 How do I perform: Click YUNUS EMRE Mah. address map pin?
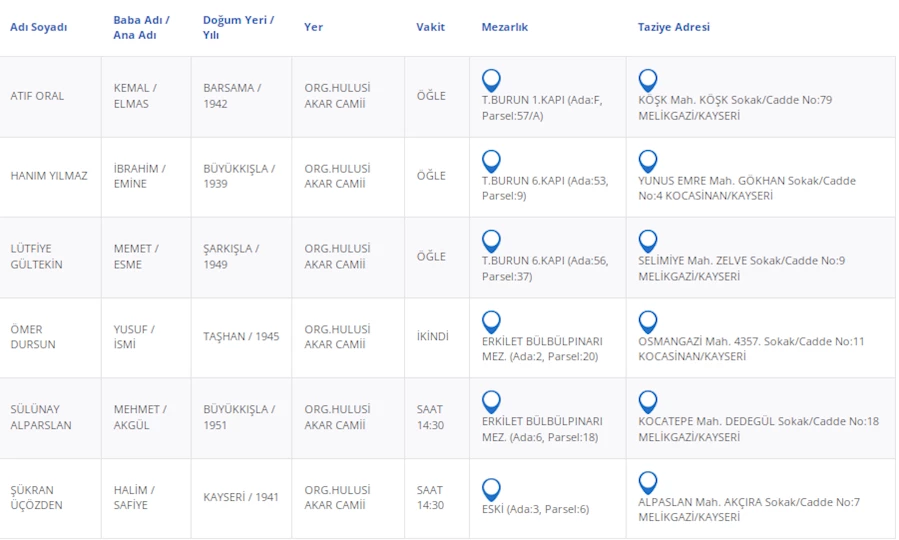pos(648,161)
